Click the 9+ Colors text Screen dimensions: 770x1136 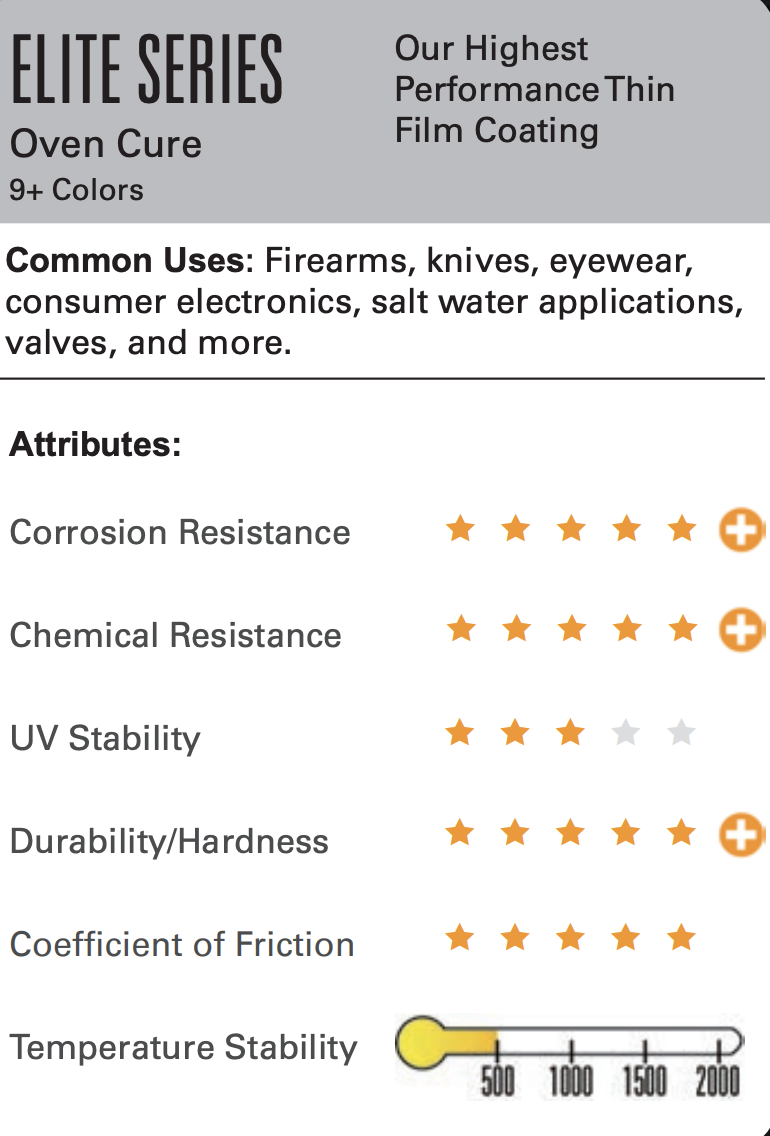(x=77, y=190)
